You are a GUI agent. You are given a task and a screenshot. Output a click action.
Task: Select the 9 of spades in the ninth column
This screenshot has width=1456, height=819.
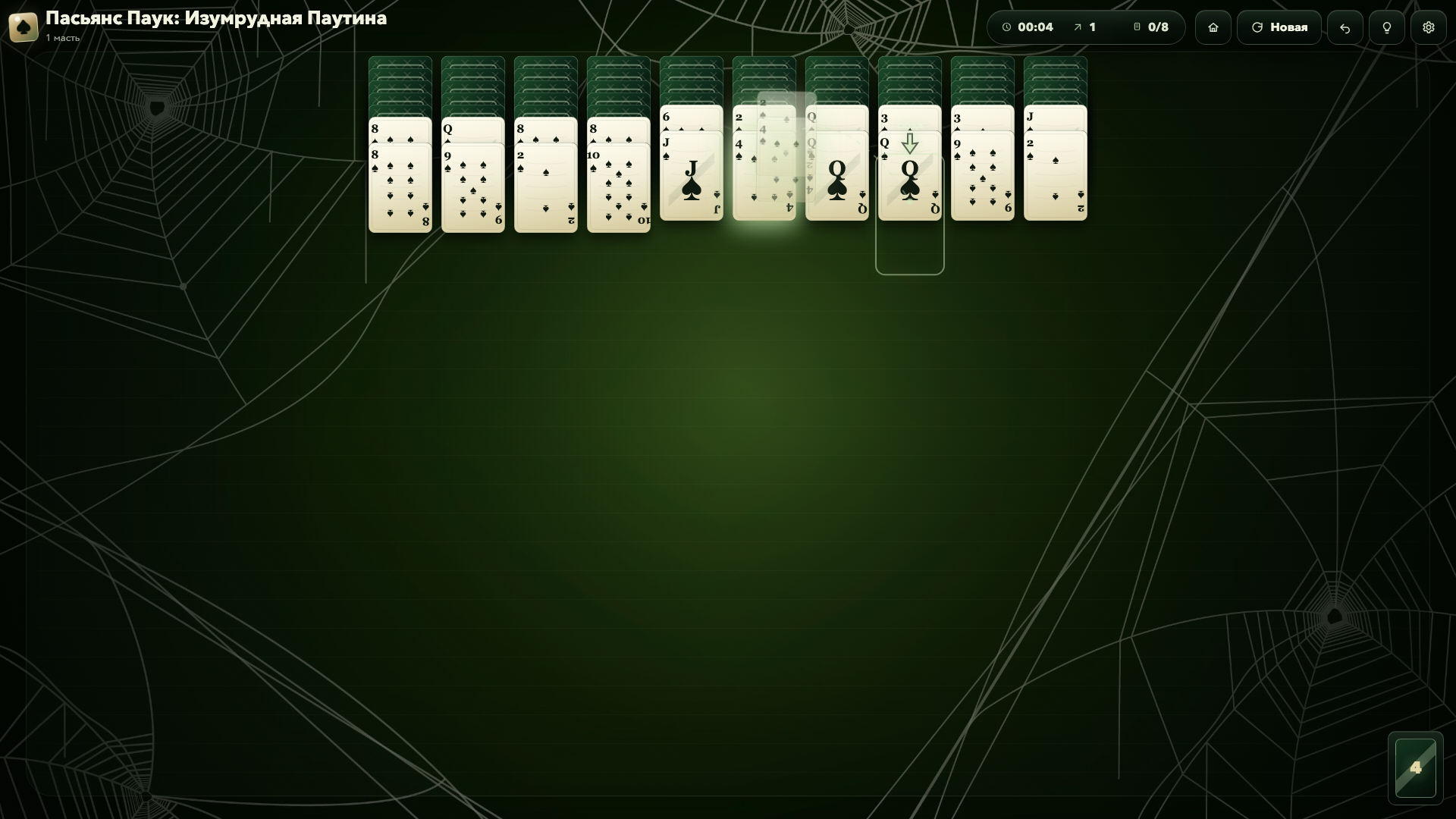(x=983, y=176)
